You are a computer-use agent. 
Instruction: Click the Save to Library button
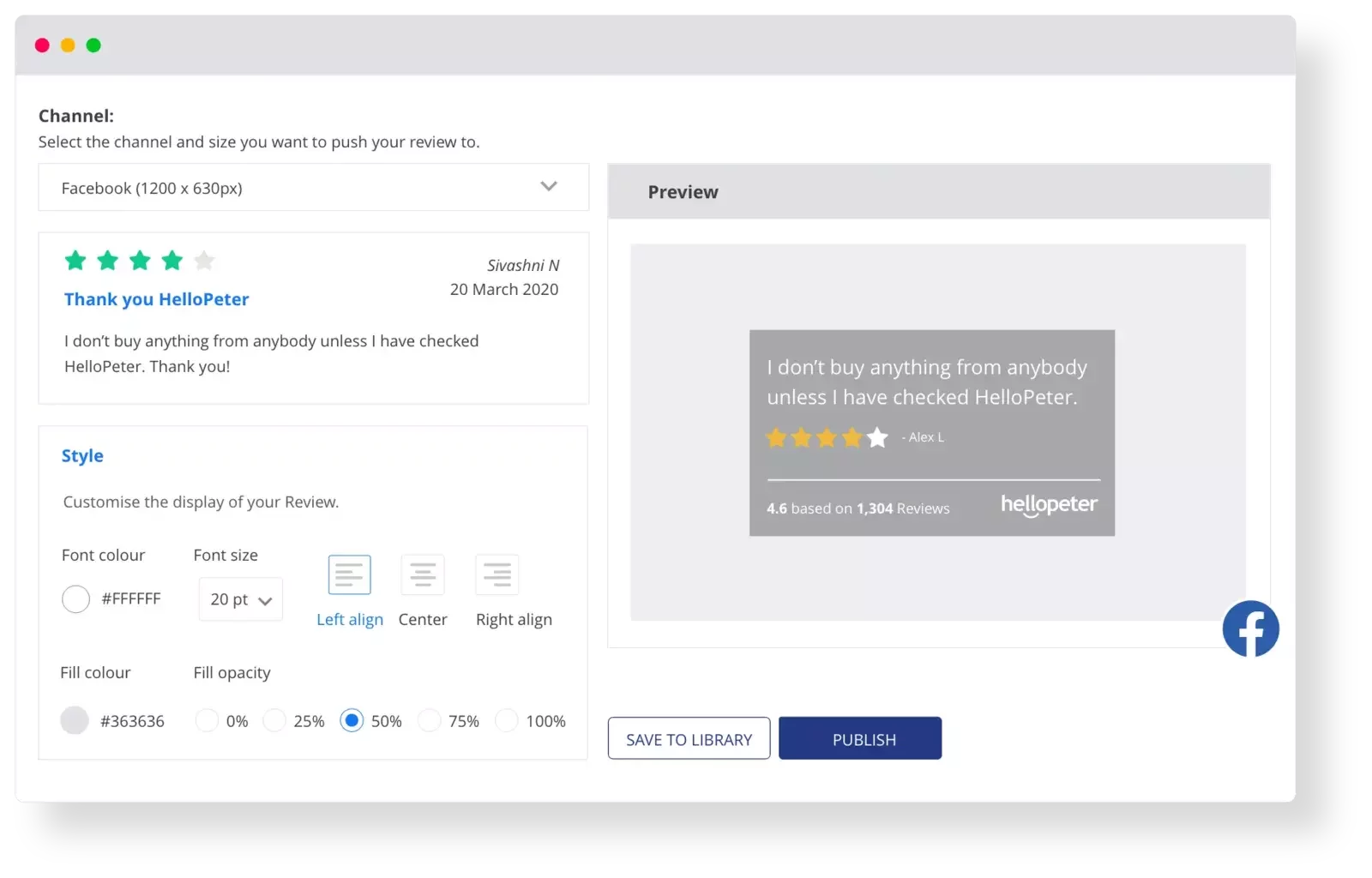(x=688, y=738)
